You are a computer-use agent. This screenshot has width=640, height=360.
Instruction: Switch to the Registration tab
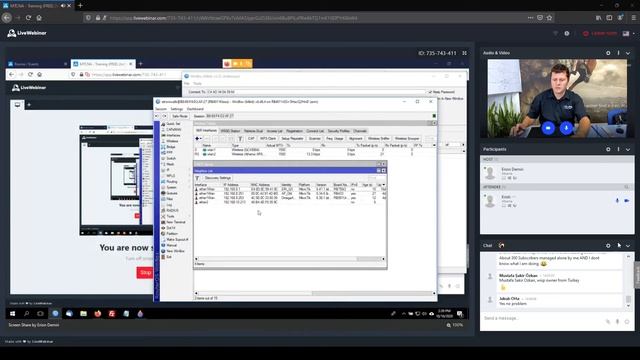point(294,131)
